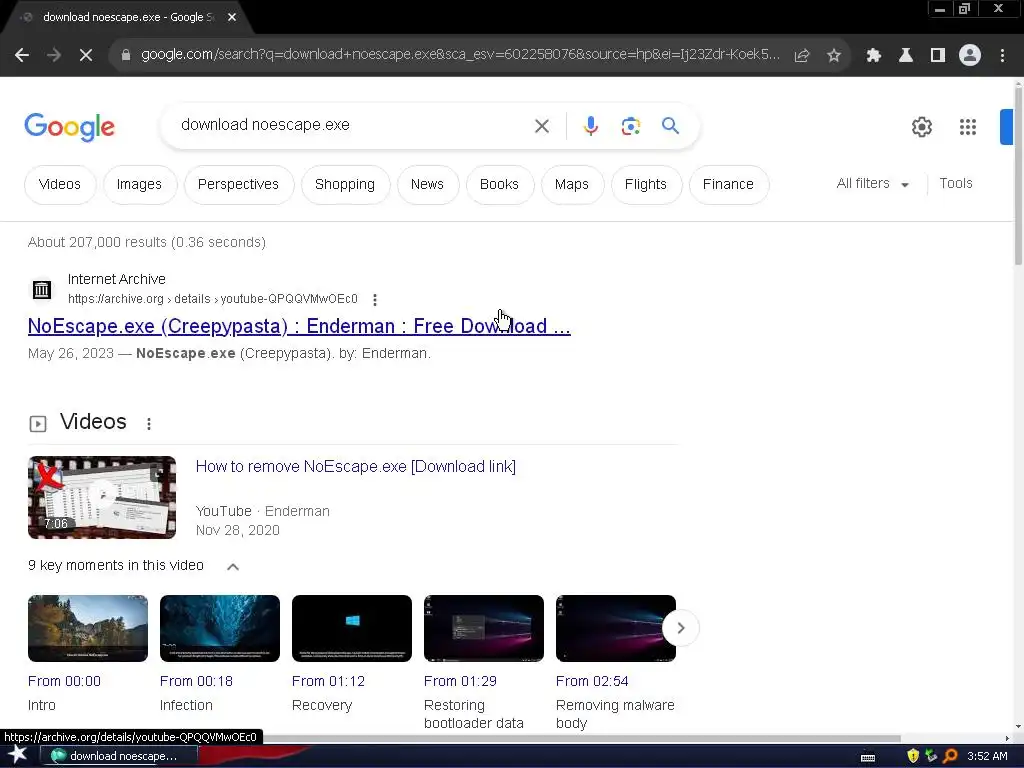Play the 7:06 video thumbnail
The height and width of the screenshot is (768, 1024).
click(x=102, y=497)
